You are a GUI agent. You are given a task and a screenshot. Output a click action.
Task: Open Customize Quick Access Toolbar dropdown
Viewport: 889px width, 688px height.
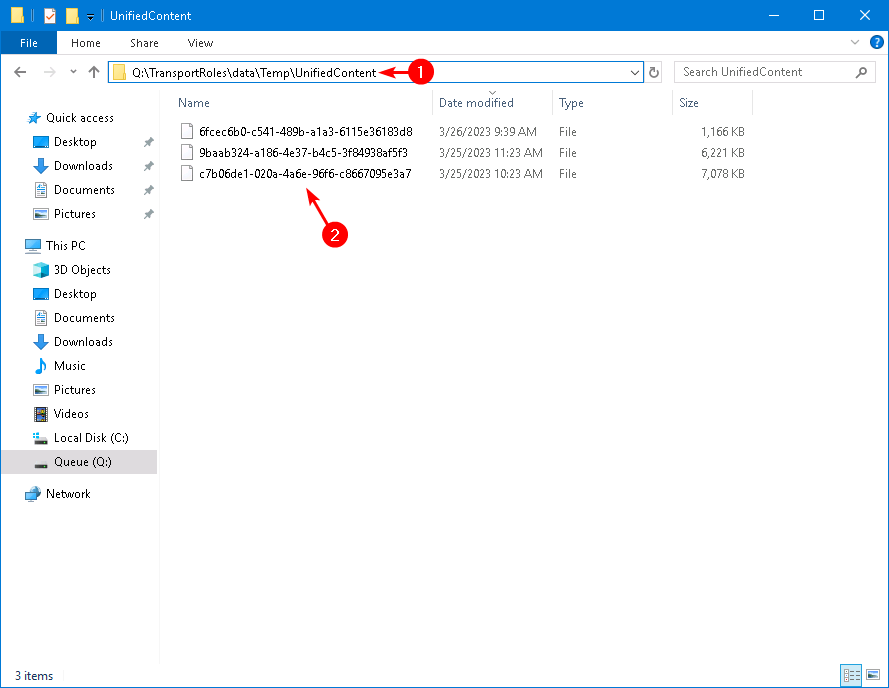90,16
